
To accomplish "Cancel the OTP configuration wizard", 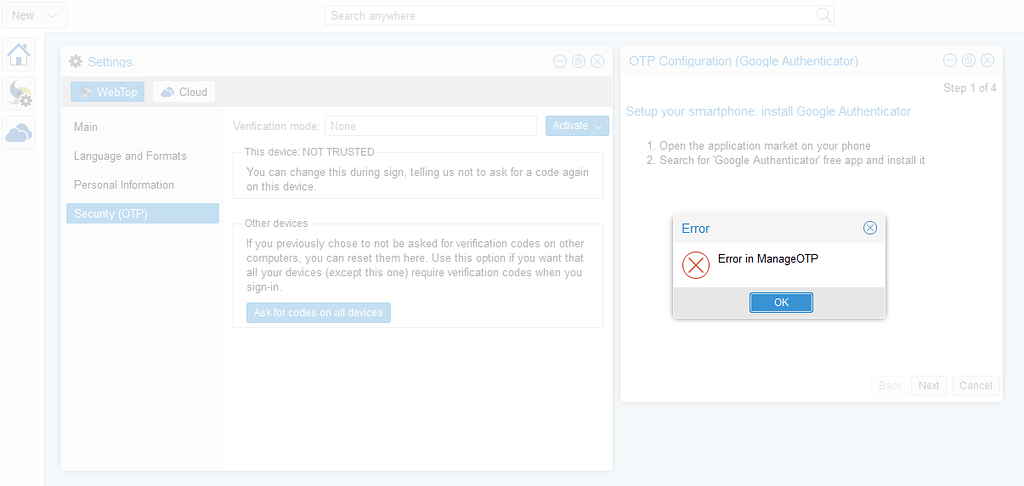I will 975,385.
